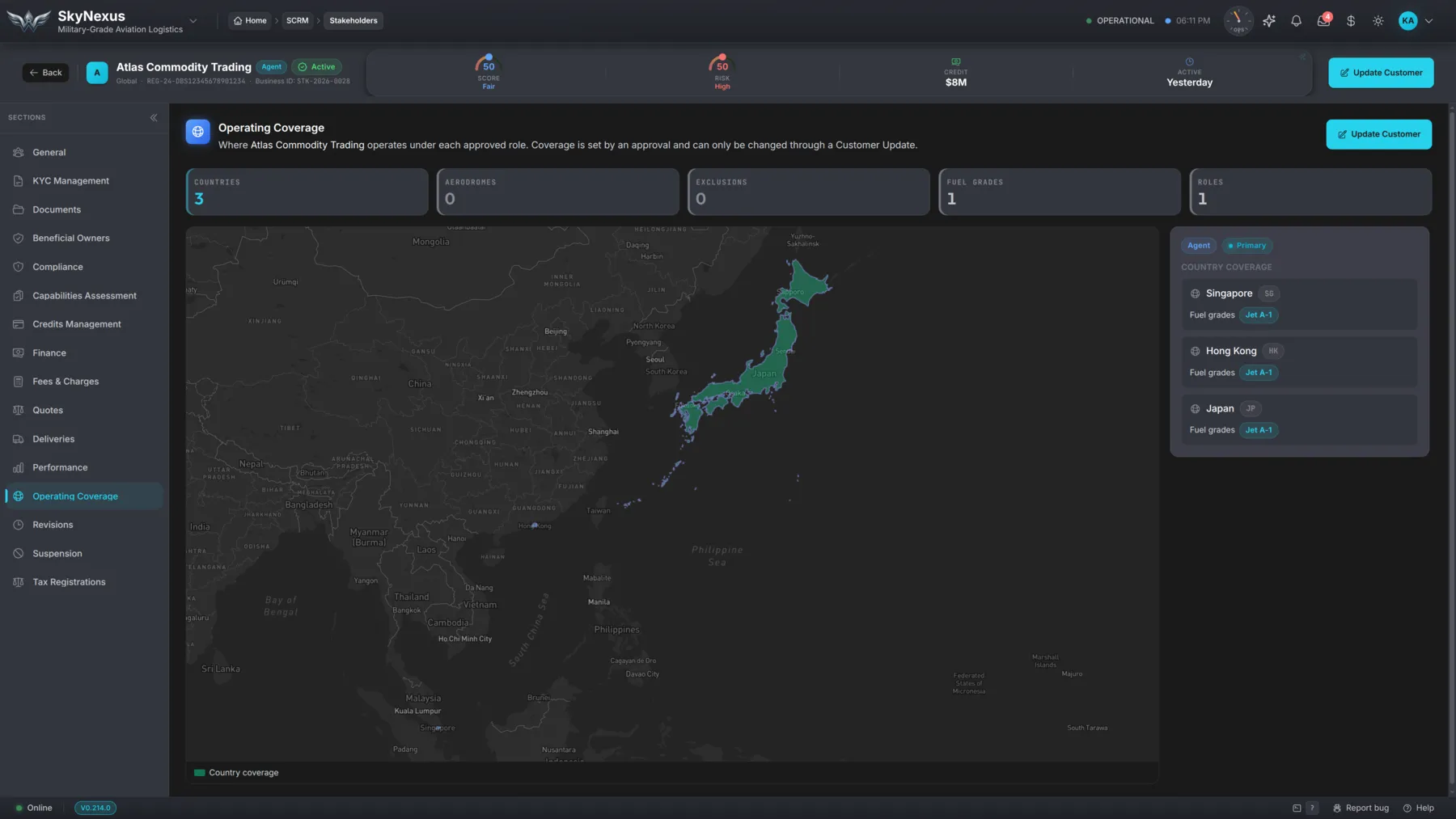Click the Atlas Commodity Trading 'A' avatar
Screen dimensions: 1456x819
pos(97,73)
